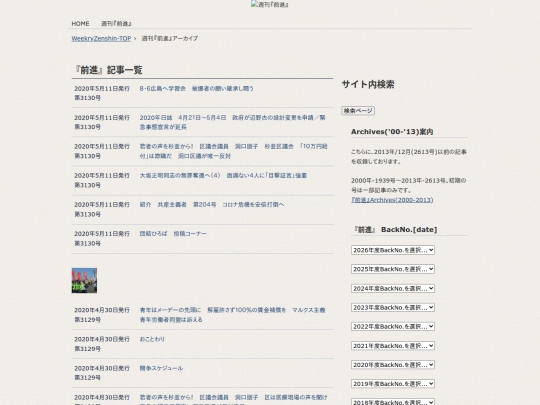
Task: Select date text beside おことわり article
Action: (102, 344)
